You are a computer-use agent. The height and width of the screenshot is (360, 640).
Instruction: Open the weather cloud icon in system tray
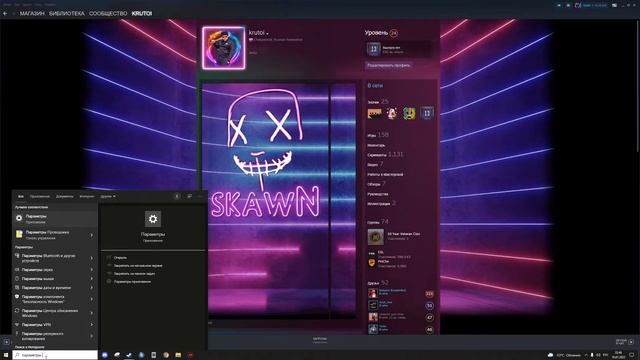tap(550, 355)
